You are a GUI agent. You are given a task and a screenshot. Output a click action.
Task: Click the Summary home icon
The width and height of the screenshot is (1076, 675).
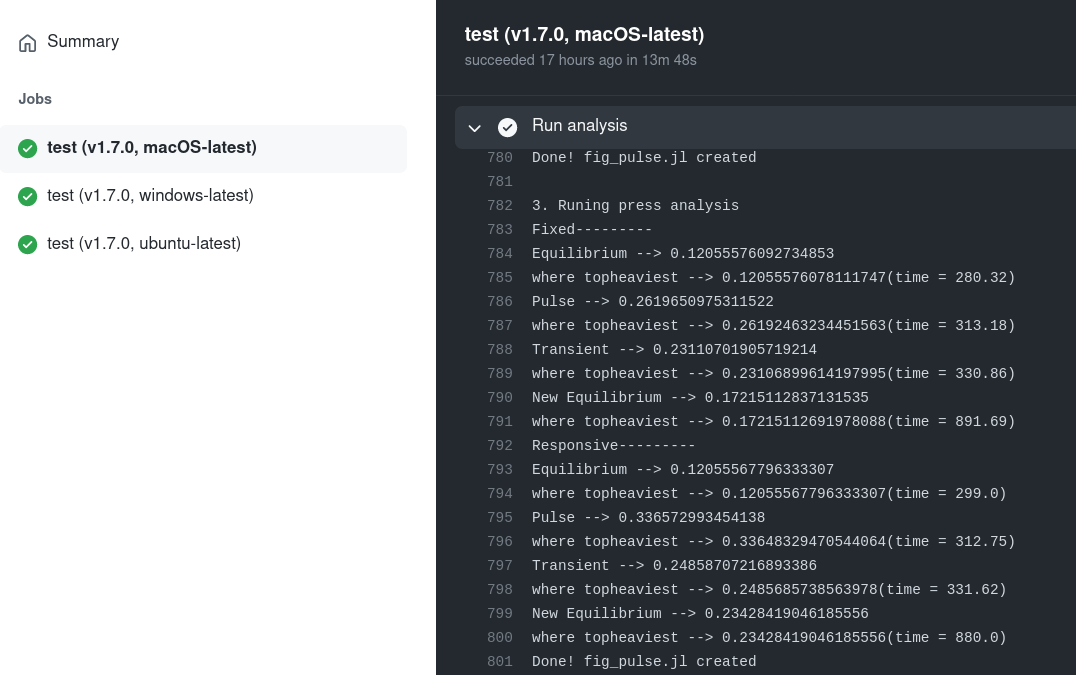point(27,43)
